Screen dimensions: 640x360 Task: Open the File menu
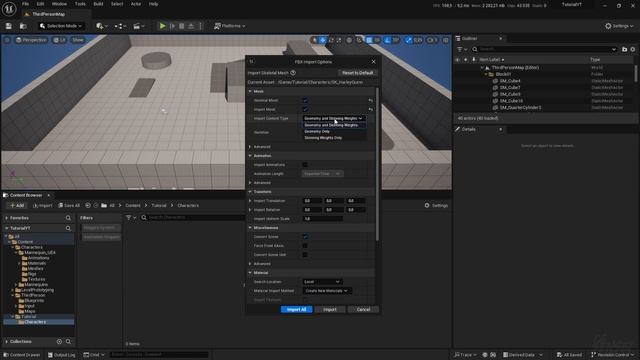tap(25, 4)
